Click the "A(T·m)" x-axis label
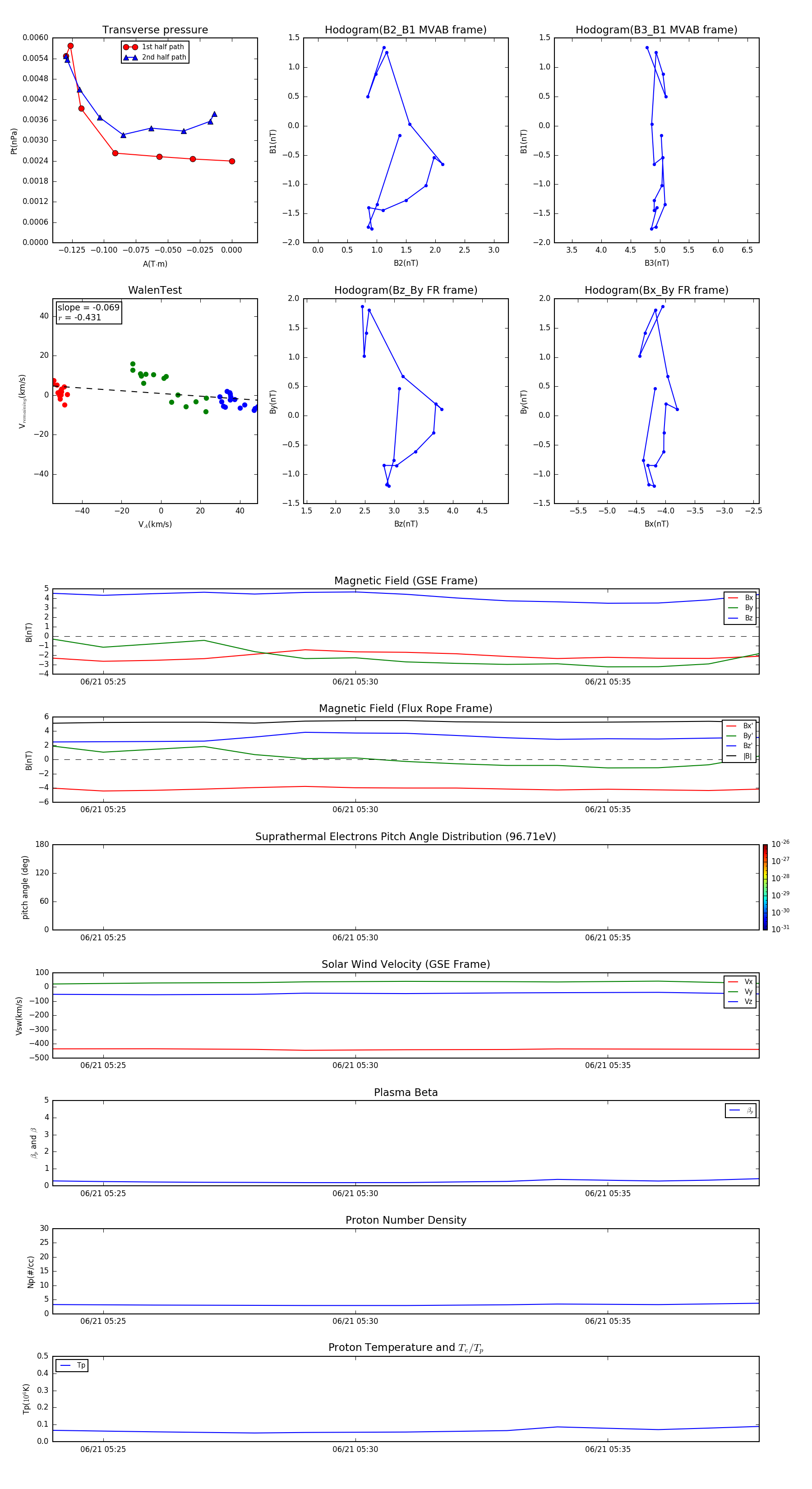Screen dimensions: 812x1489 point(155,264)
